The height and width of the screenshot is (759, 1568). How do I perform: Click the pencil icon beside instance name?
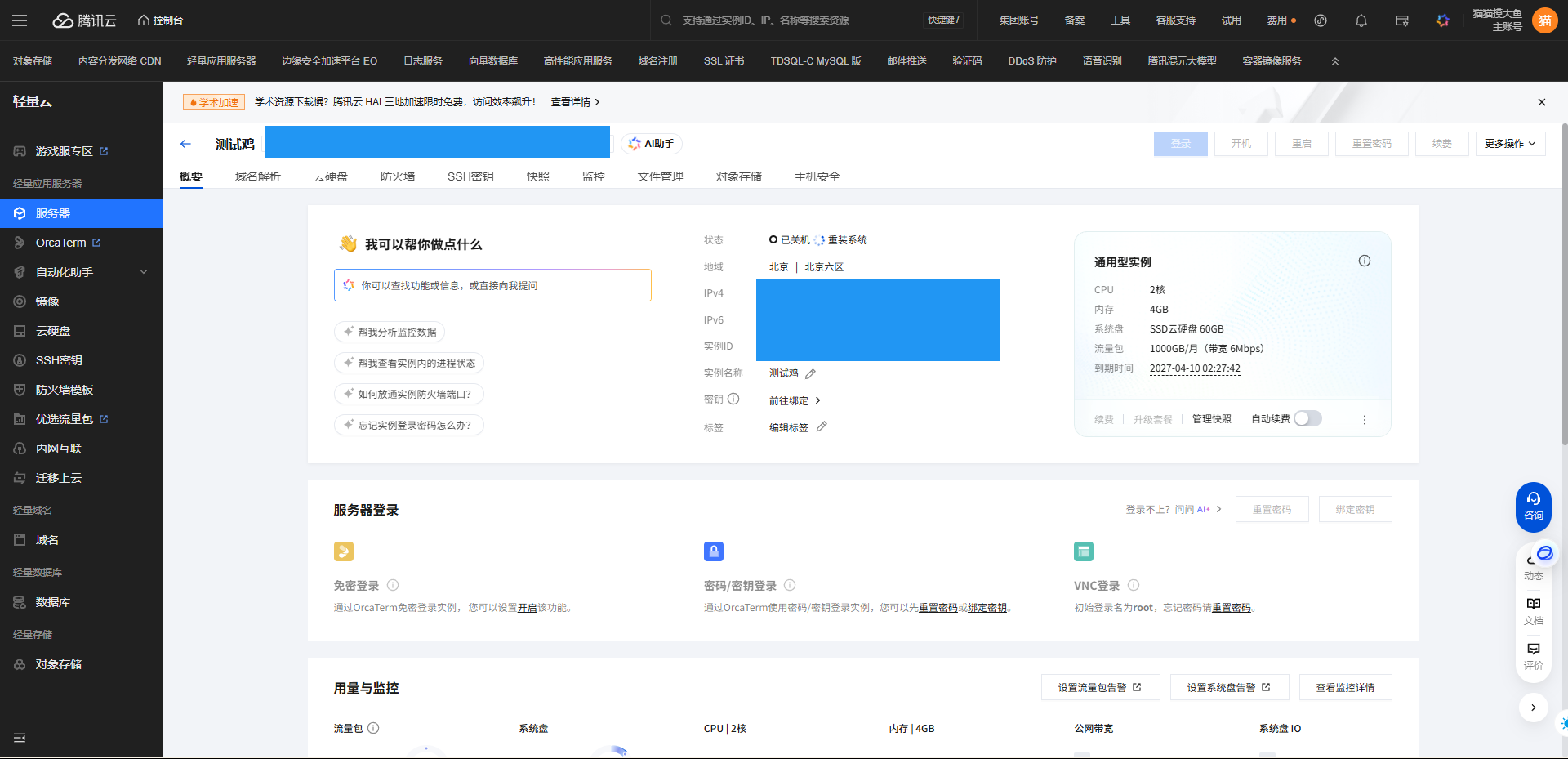(810, 374)
